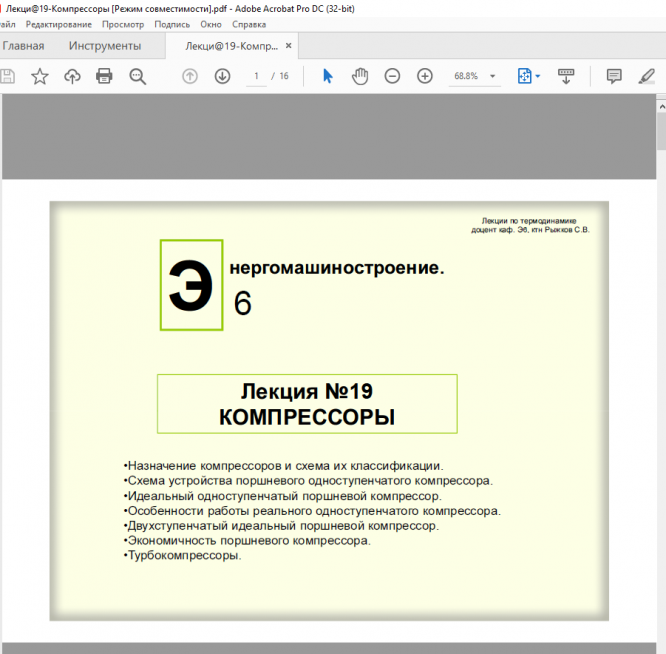Click the current page number field
The width and height of the screenshot is (666, 654).
point(257,76)
